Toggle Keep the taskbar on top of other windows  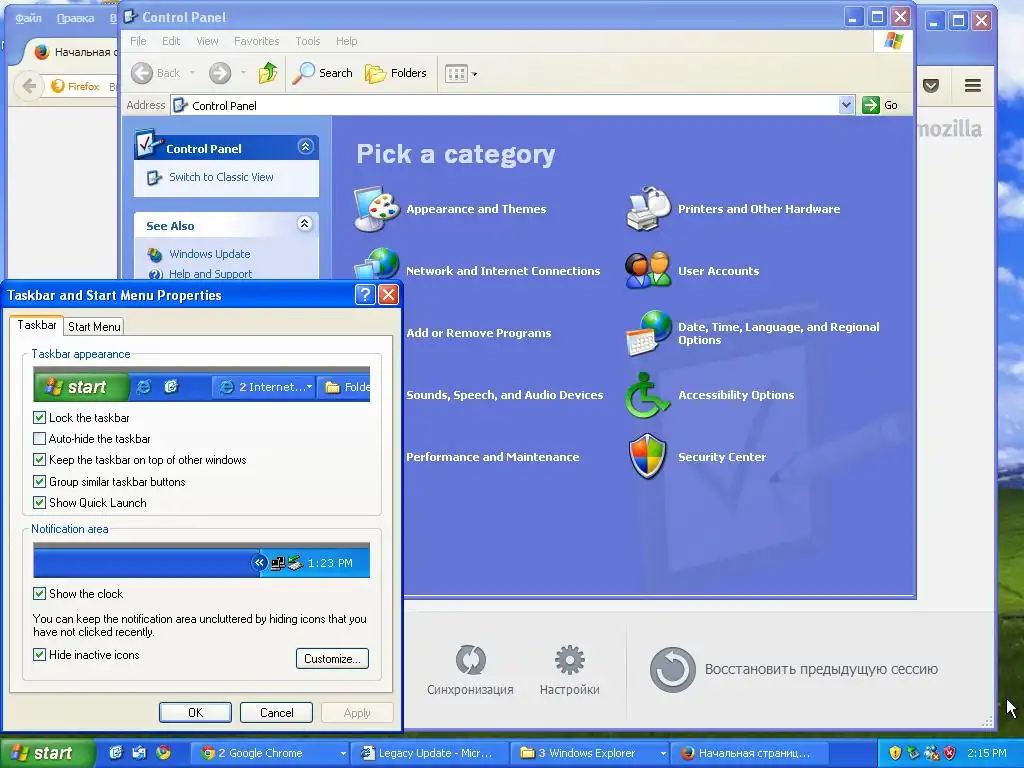pos(39,460)
